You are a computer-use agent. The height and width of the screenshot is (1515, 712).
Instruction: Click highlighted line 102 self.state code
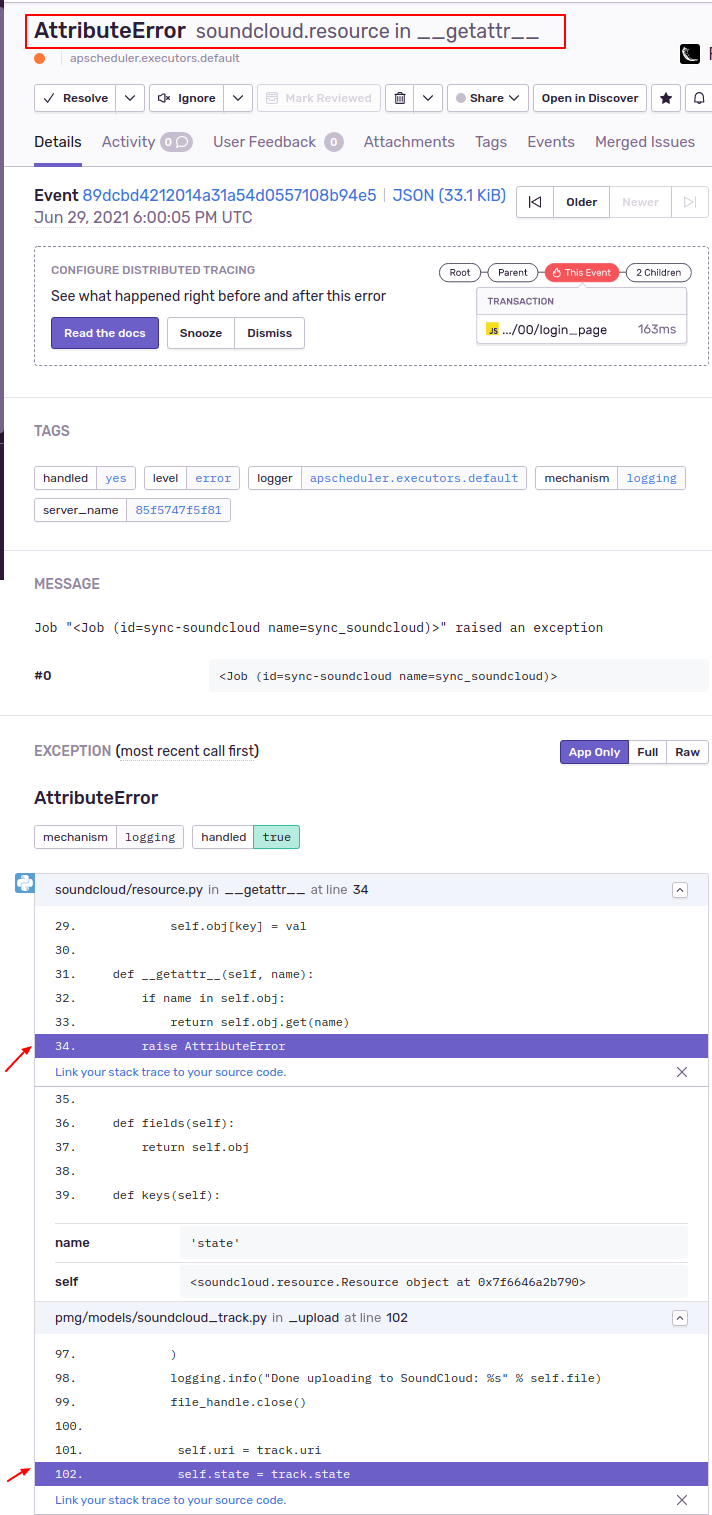click(x=371, y=1474)
